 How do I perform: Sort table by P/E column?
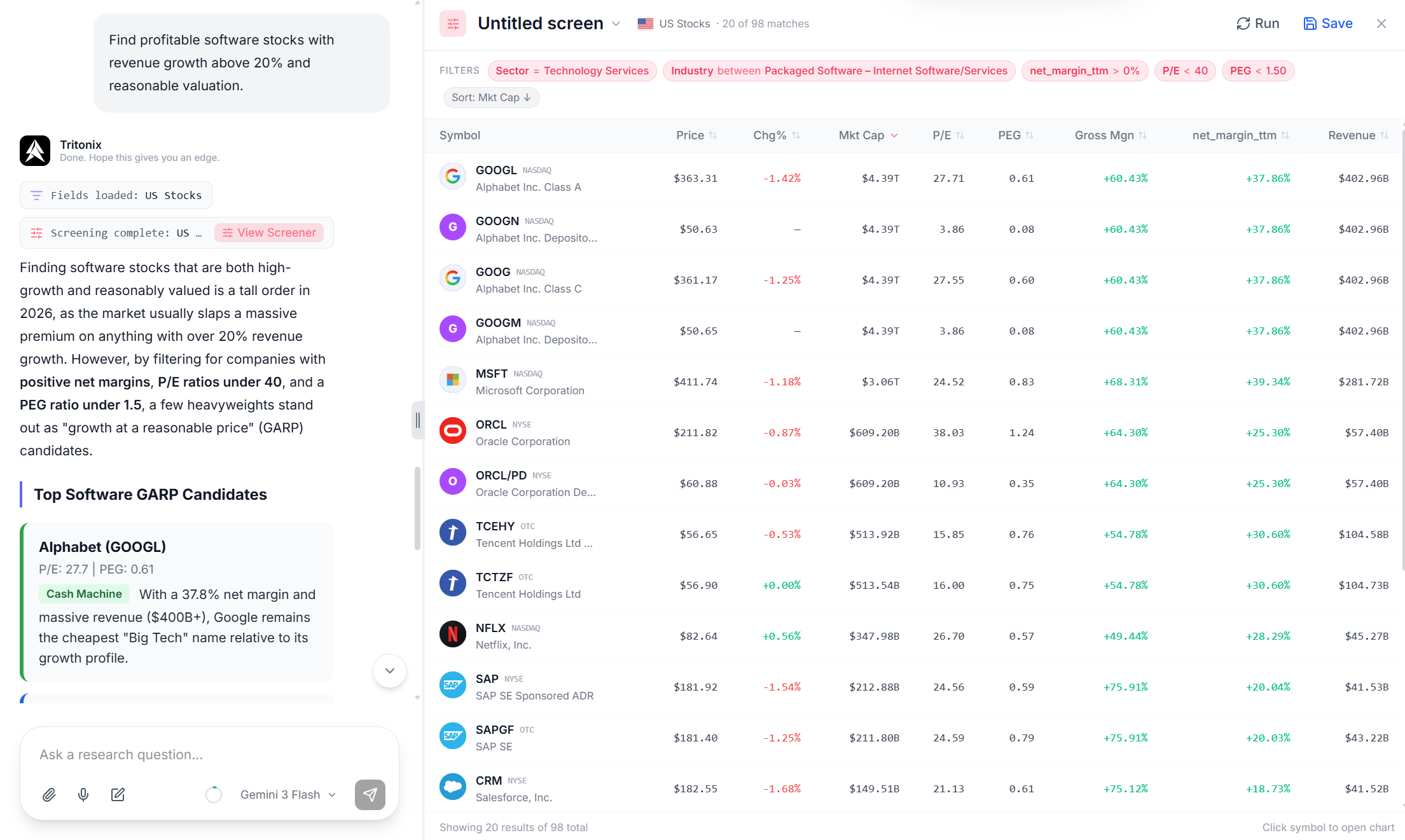pos(948,135)
